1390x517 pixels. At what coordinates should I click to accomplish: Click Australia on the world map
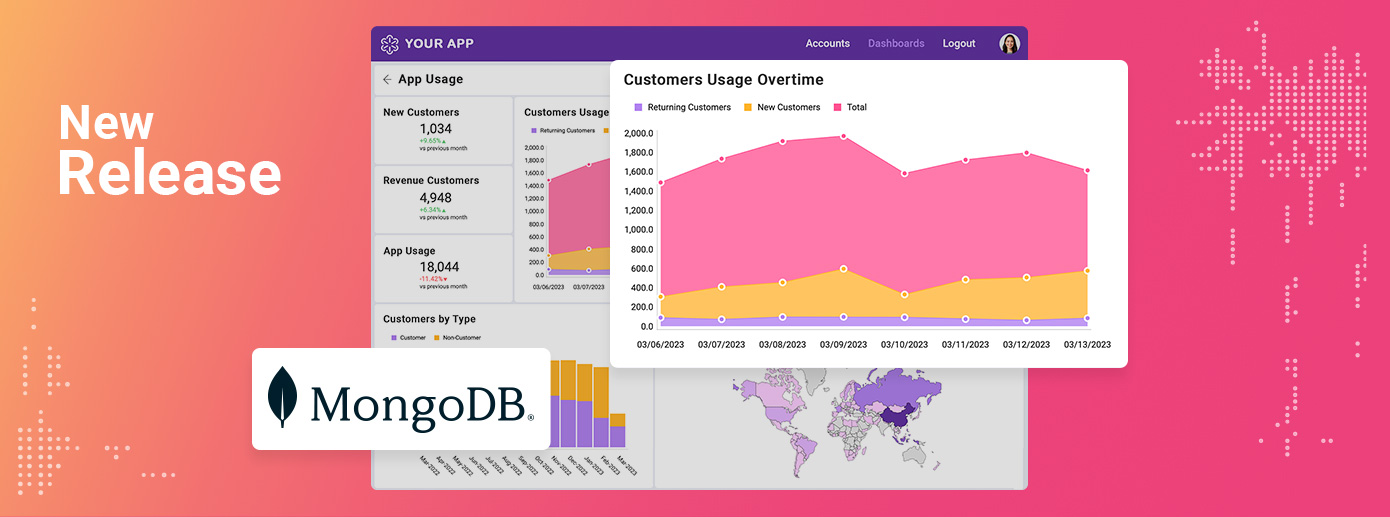(912, 456)
